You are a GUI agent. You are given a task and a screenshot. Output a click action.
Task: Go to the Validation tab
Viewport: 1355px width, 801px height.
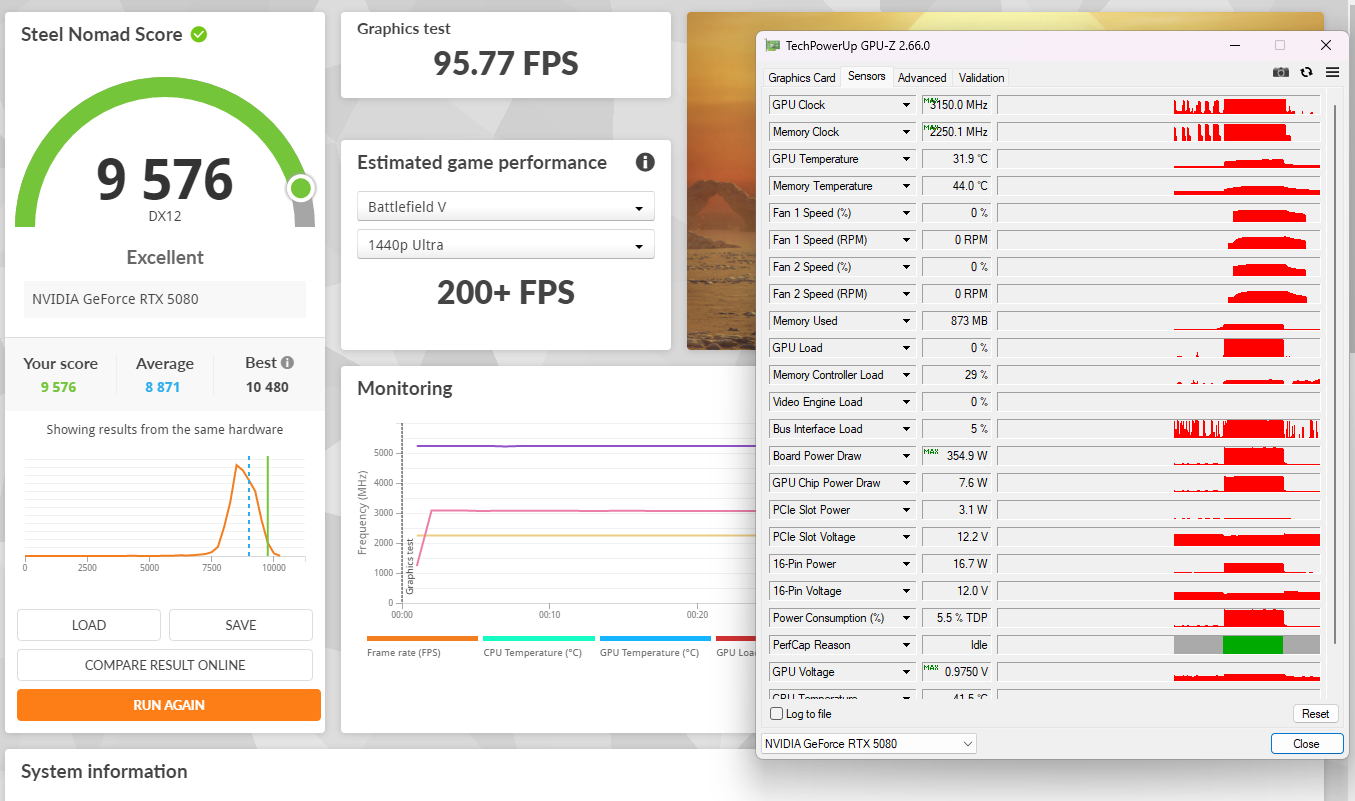point(981,78)
